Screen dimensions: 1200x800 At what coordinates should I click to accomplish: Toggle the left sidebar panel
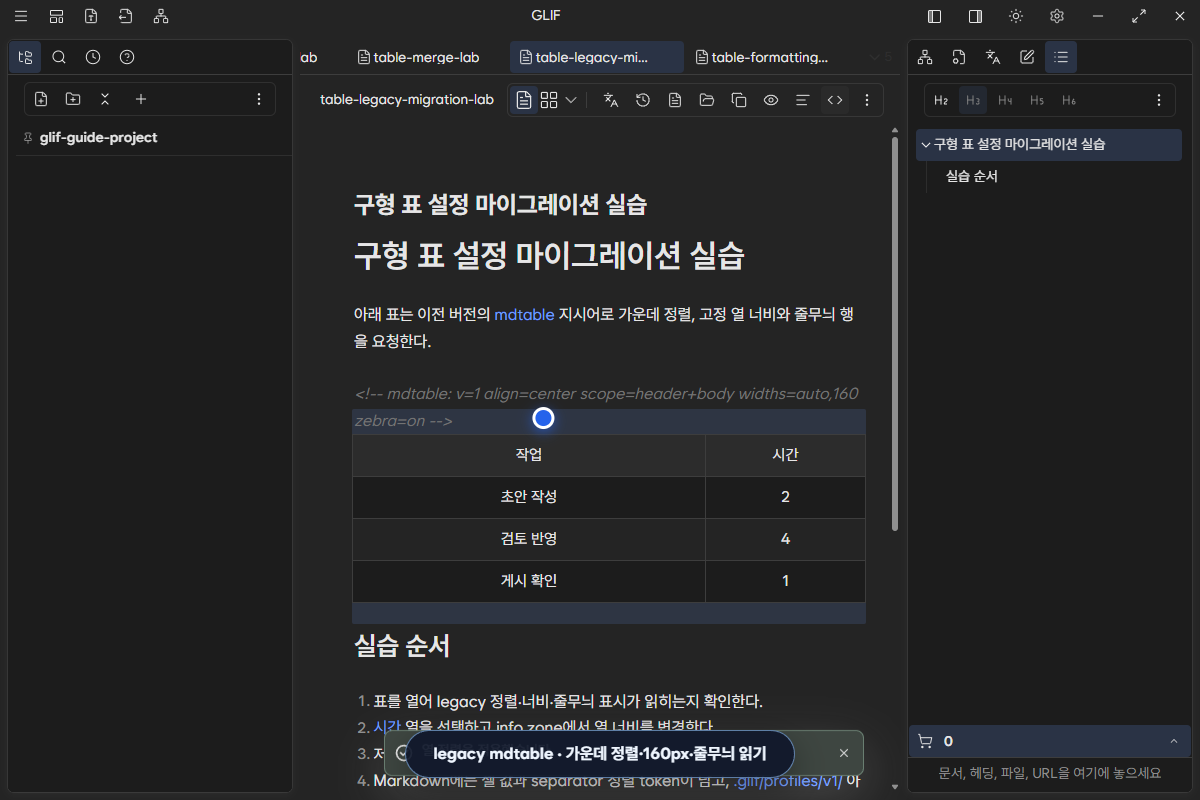[x=935, y=16]
